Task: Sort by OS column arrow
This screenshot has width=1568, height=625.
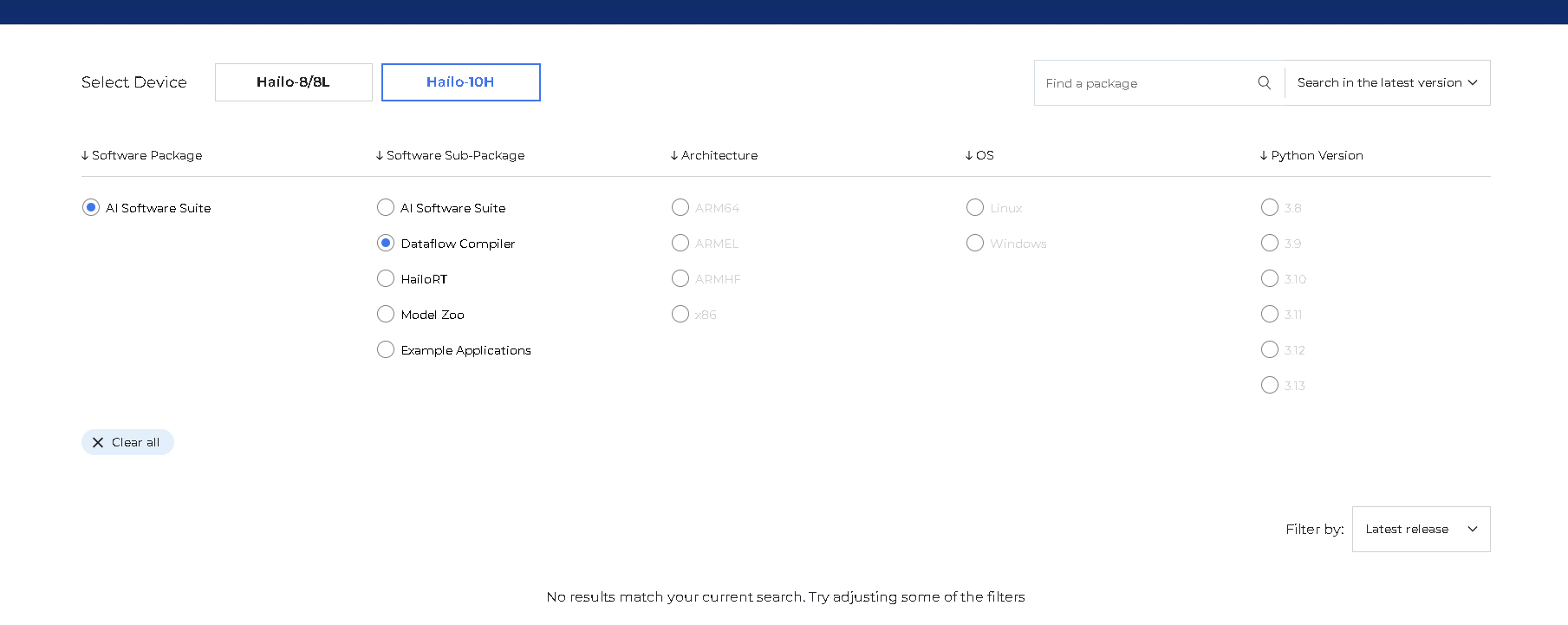Action: coord(969,156)
